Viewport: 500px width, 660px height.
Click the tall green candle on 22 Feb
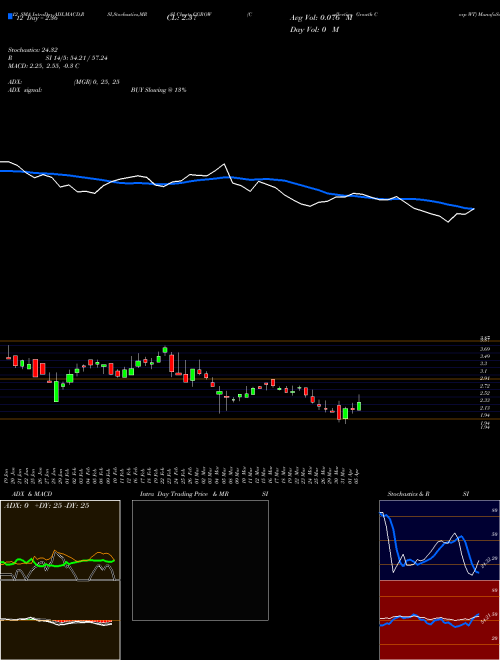(165, 350)
